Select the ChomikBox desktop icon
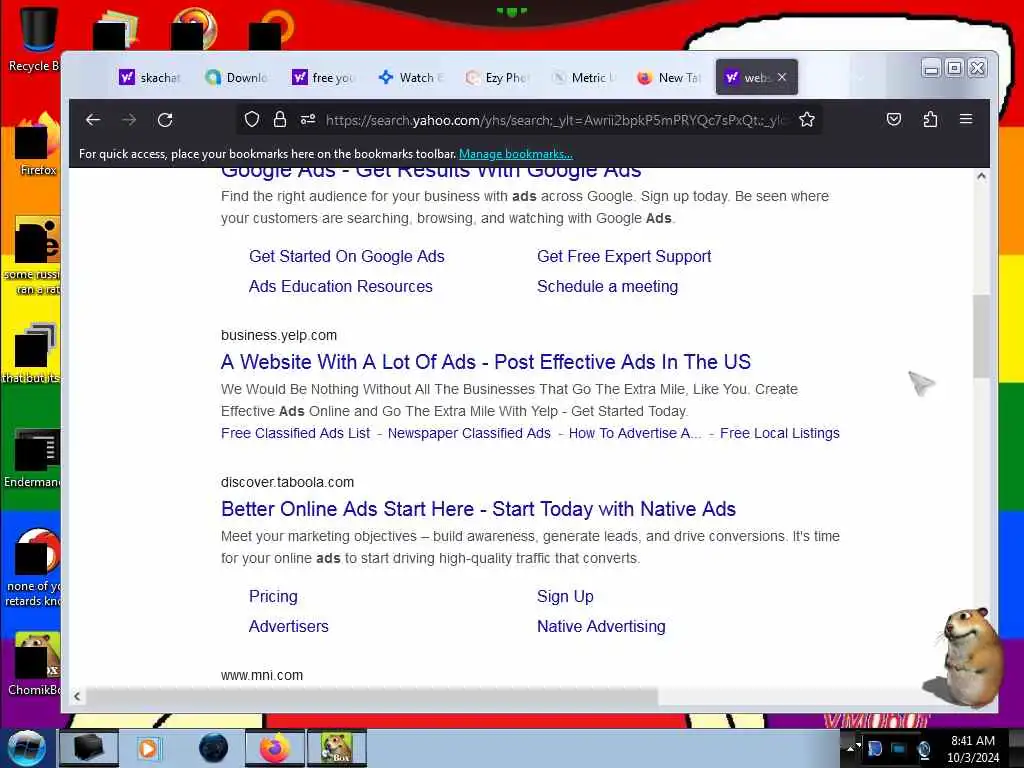Viewport: 1024px width, 768px height. [34, 664]
